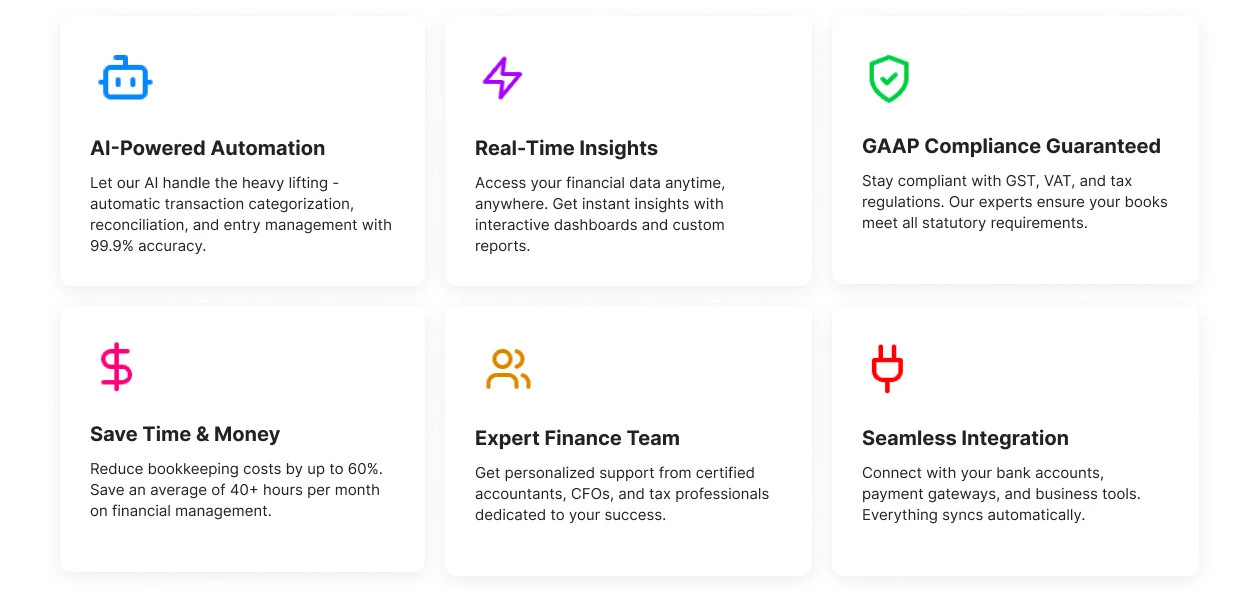Click the pink dollar sign icon
This screenshot has width=1260, height=600.
point(117,366)
